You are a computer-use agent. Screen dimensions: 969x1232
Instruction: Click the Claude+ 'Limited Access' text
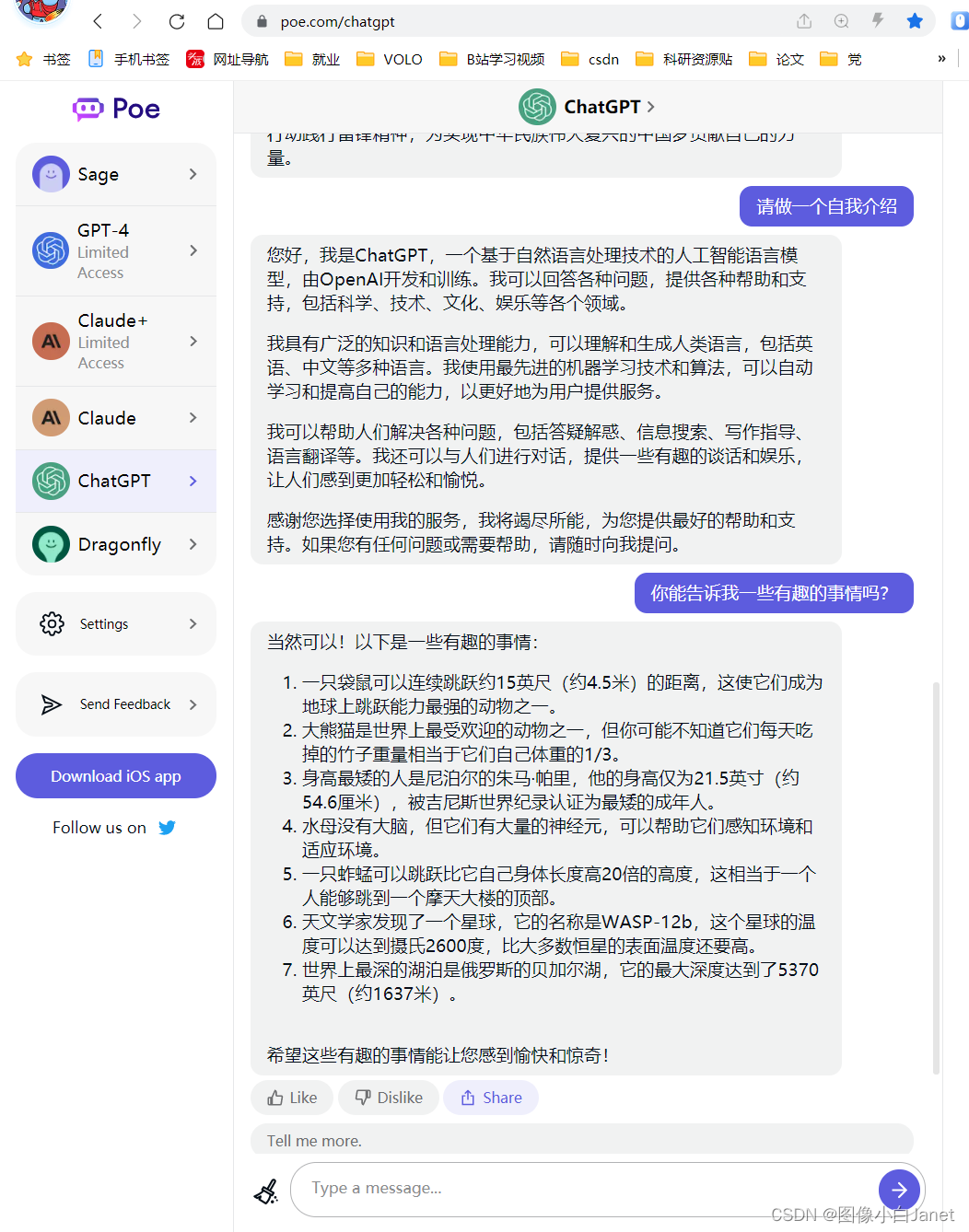(x=103, y=353)
